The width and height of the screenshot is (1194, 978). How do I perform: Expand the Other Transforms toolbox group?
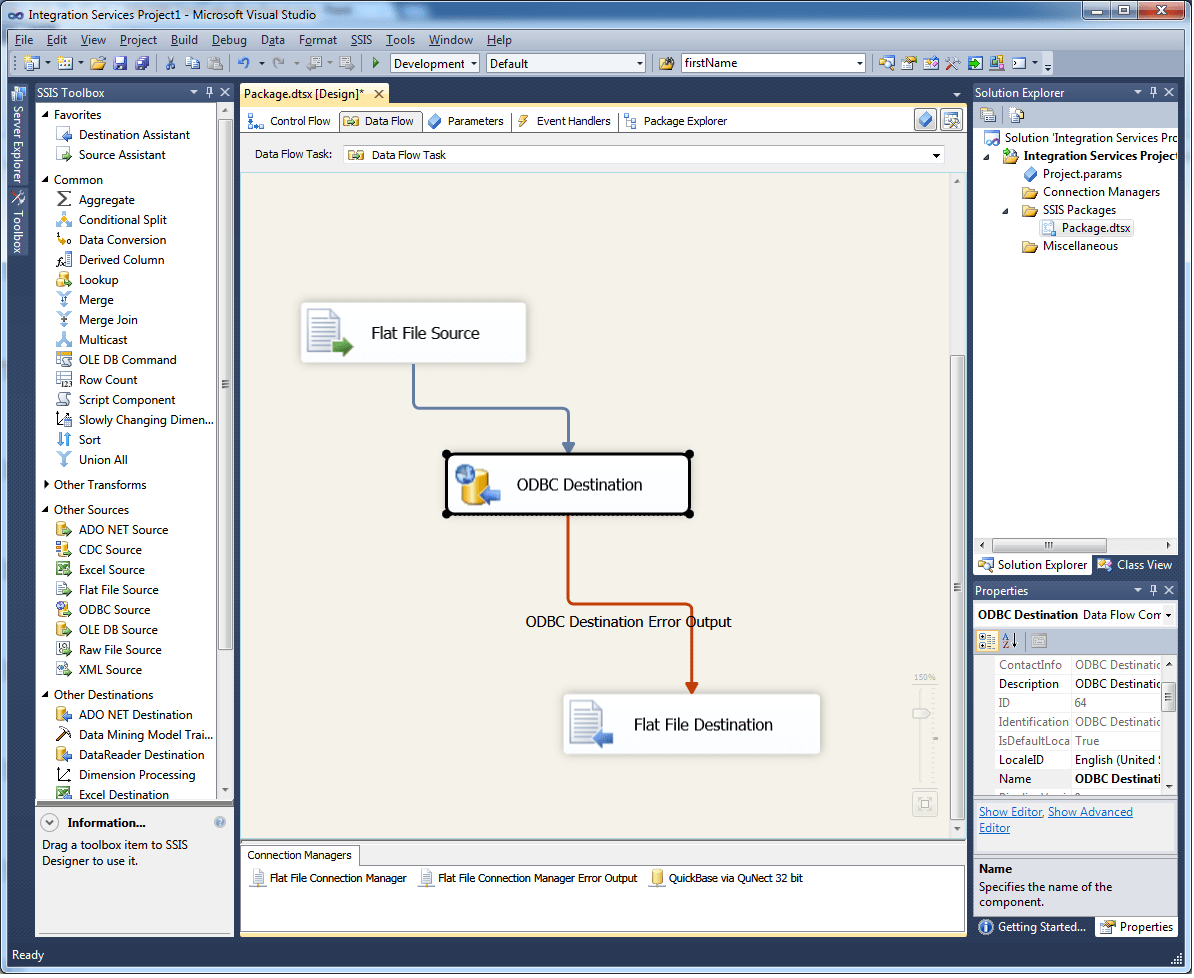click(46, 485)
